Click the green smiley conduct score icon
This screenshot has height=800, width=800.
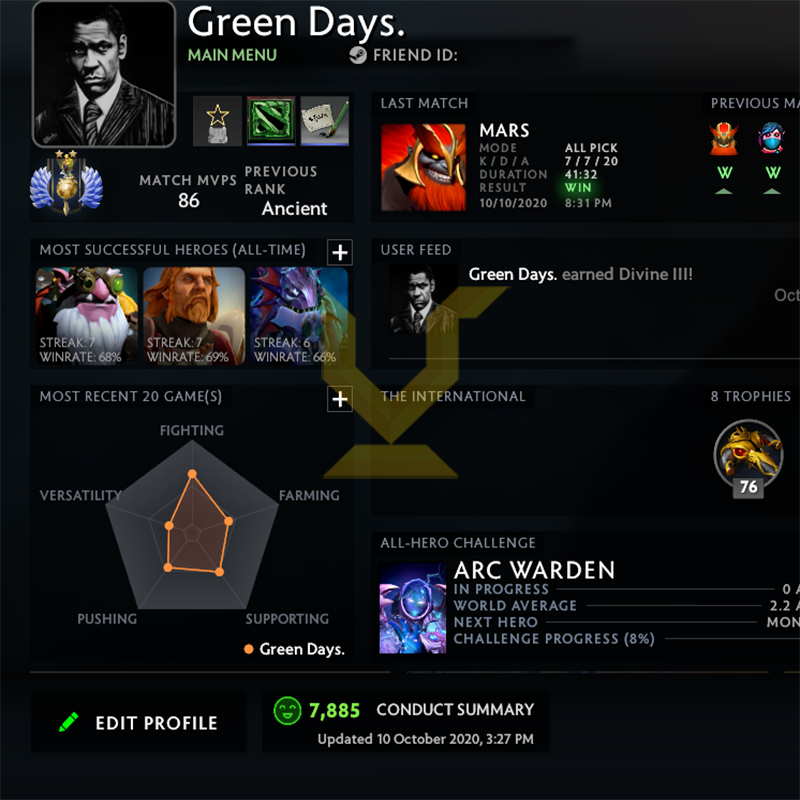pyautogui.click(x=287, y=710)
